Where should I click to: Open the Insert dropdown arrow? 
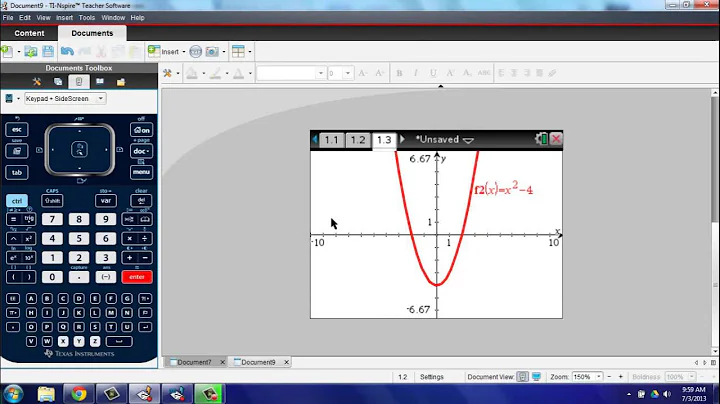pyautogui.click(x=184, y=51)
